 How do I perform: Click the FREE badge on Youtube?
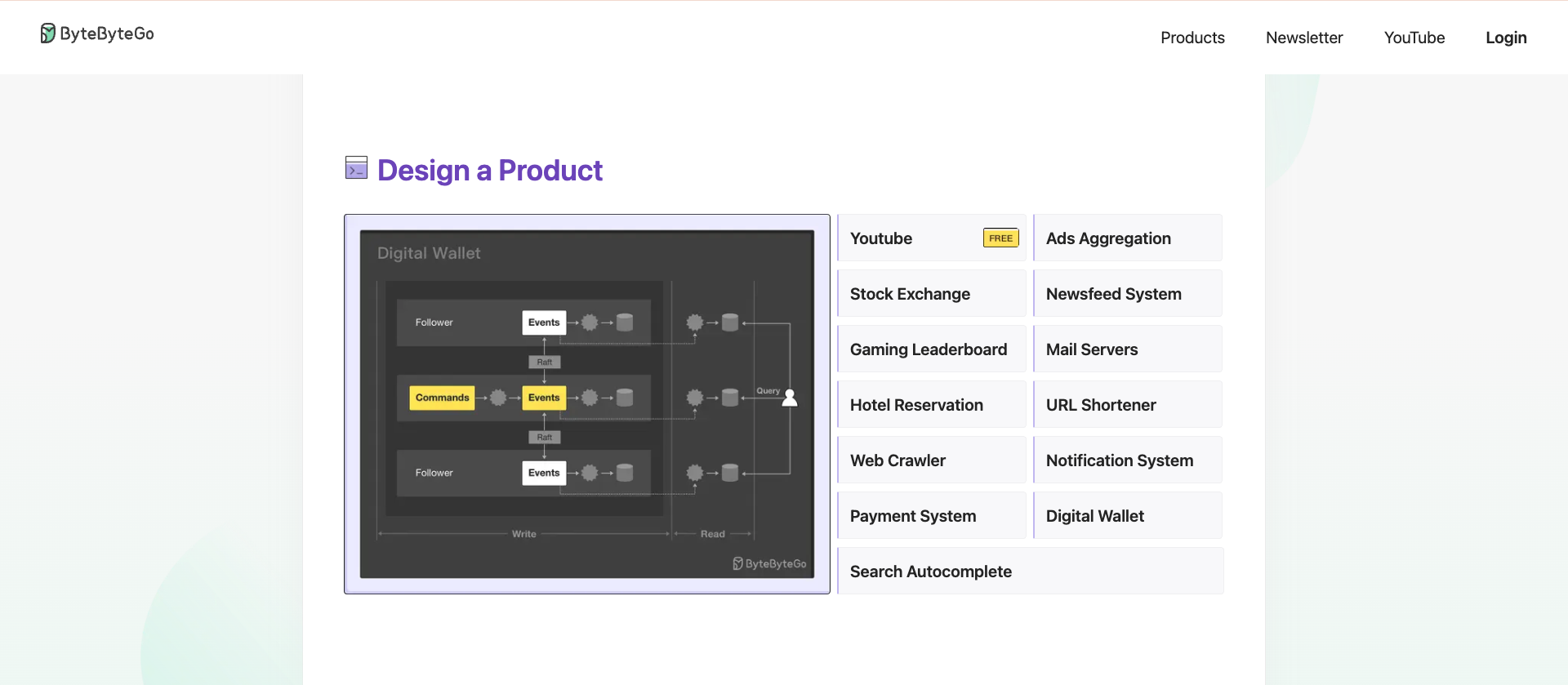pyautogui.click(x=1000, y=238)
